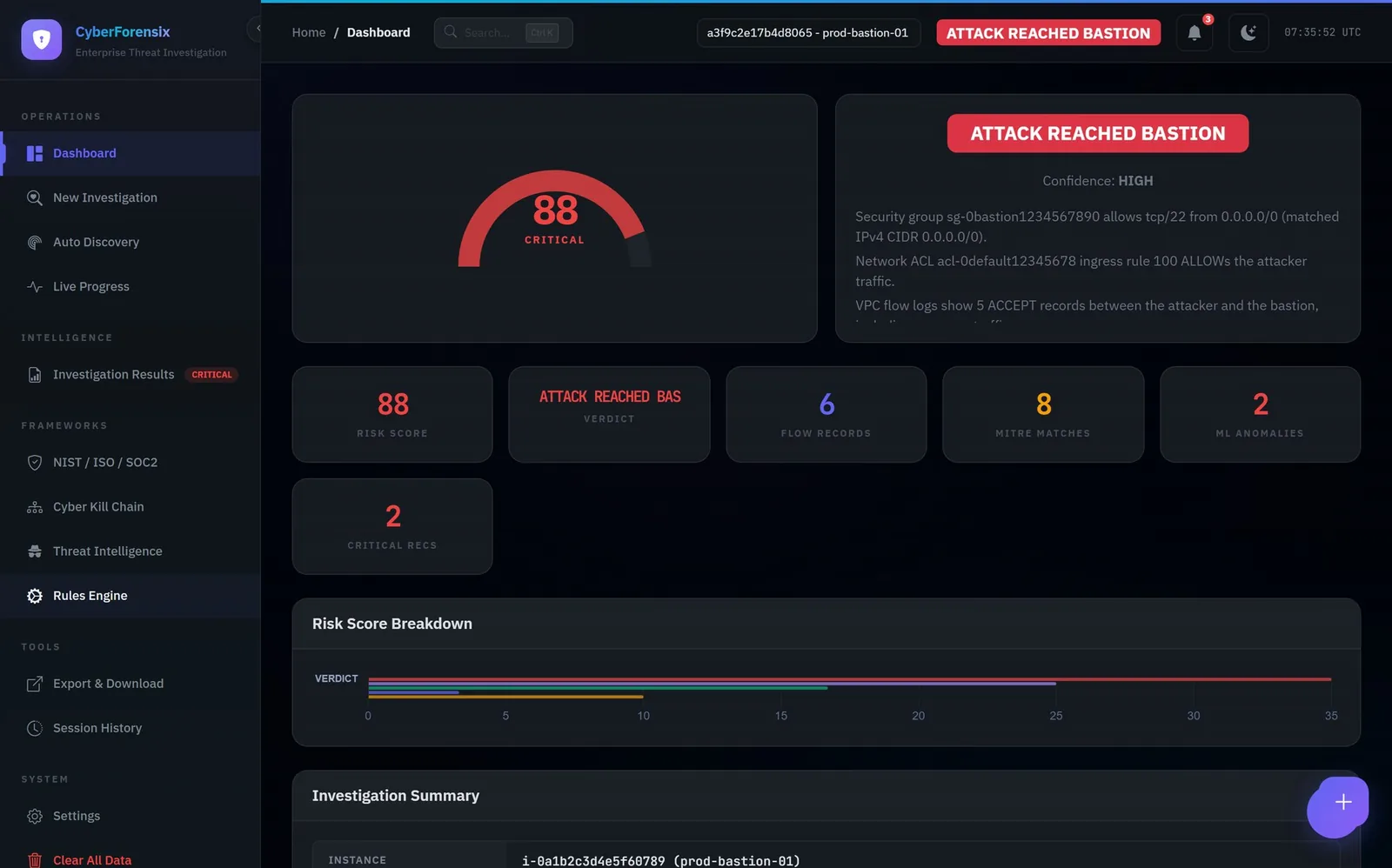Toggle dark mode with moon icon

tap(1248, 33)
